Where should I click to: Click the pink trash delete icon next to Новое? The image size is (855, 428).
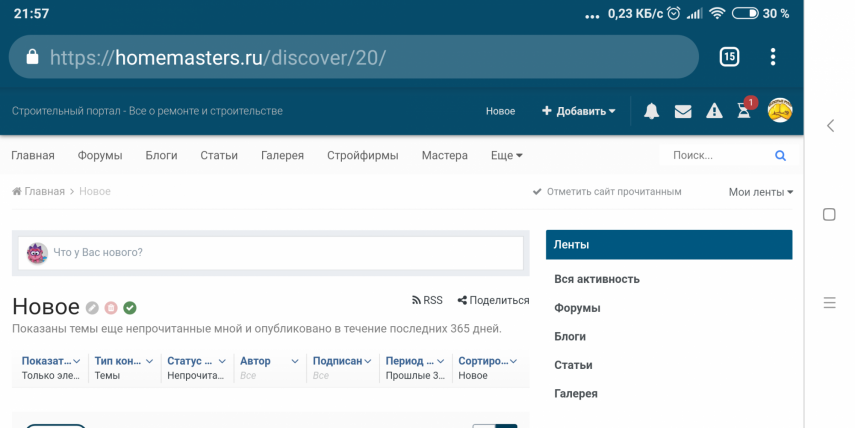[111, 308]
